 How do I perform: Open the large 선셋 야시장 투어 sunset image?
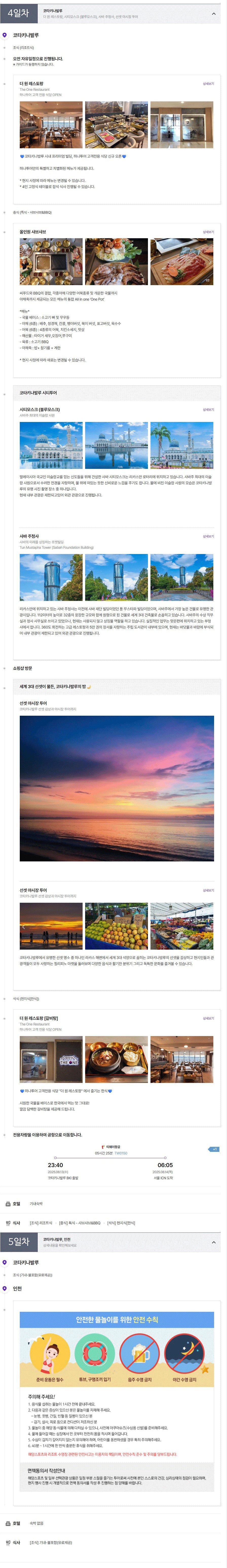point(117,788)
